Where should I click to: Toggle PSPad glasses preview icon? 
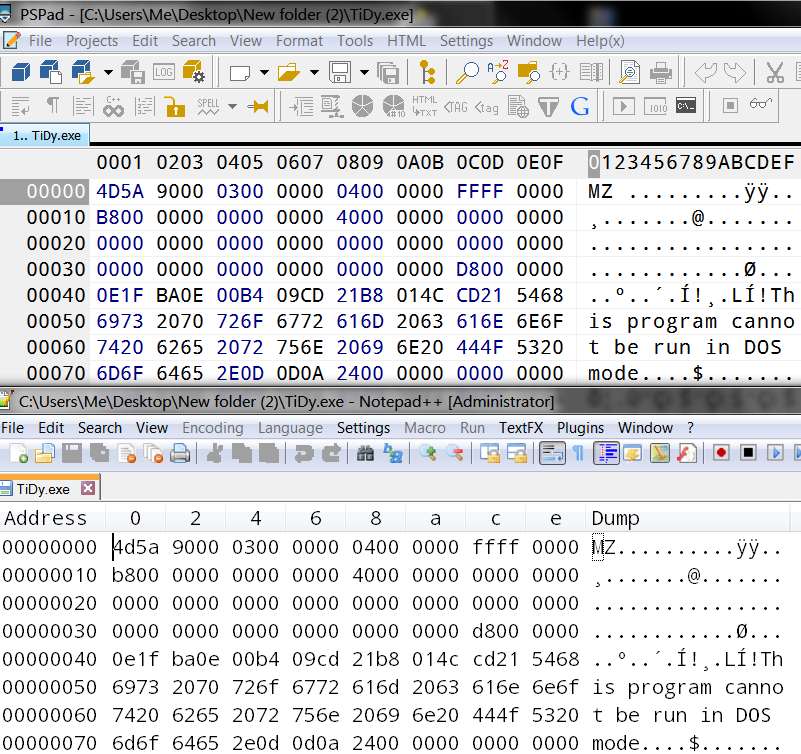(x=761, y=104)
